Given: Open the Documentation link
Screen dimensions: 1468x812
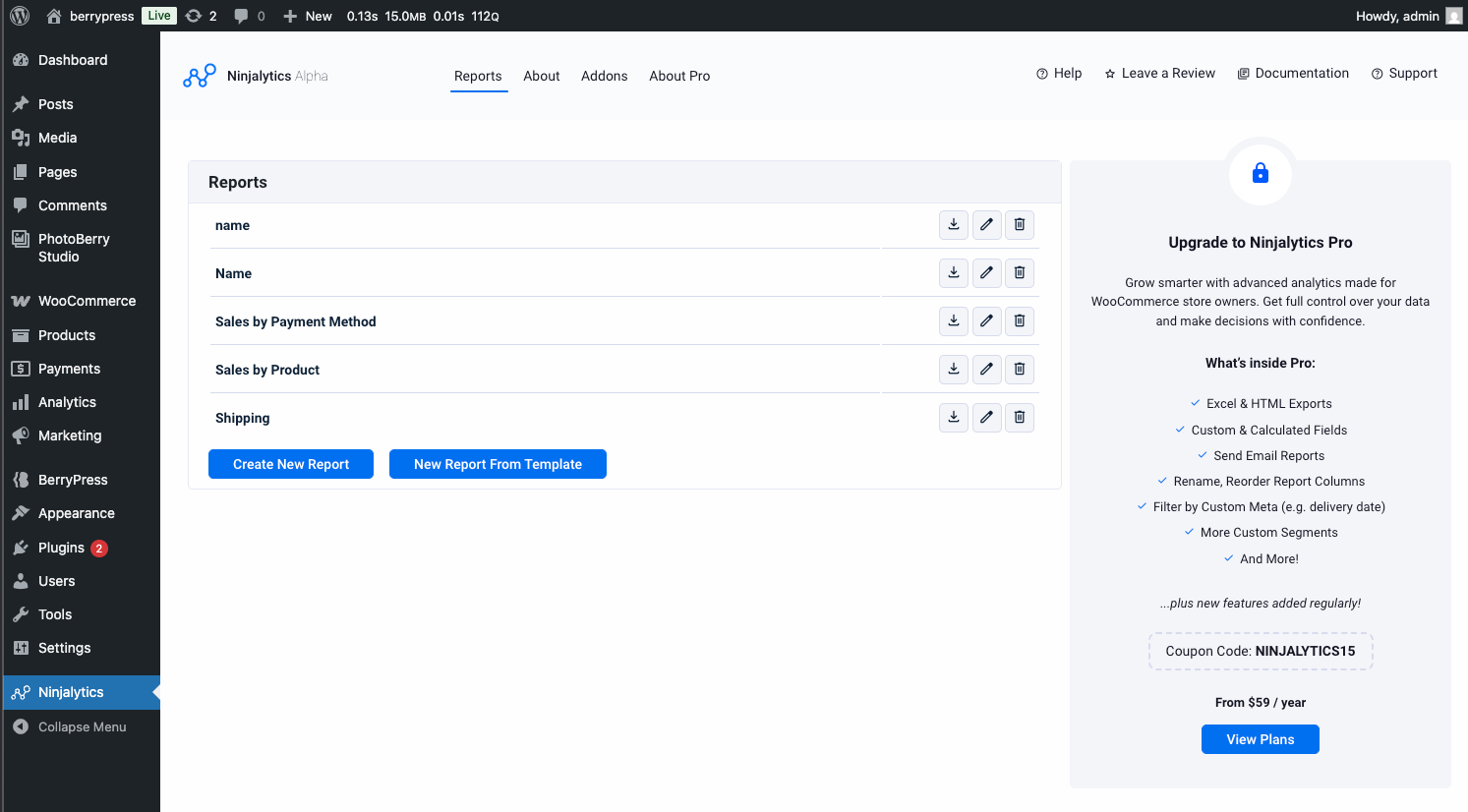Looking at the screenshot, I should 1293,73.
